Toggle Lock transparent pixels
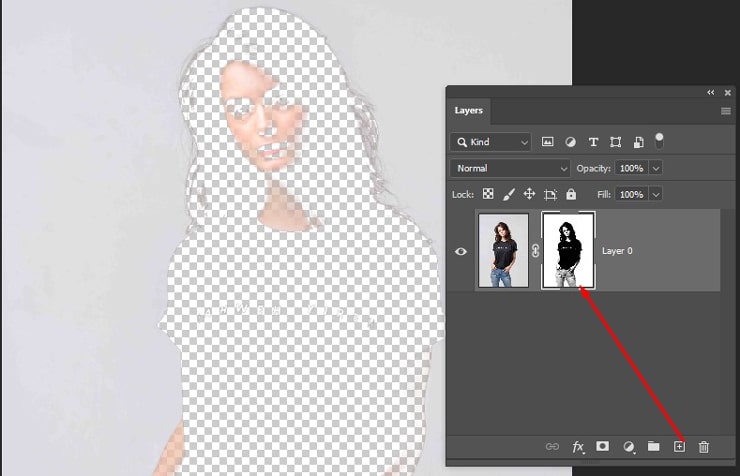Image resolution: width=740 pixels, height=476 pixels. (x=488, y=194)
